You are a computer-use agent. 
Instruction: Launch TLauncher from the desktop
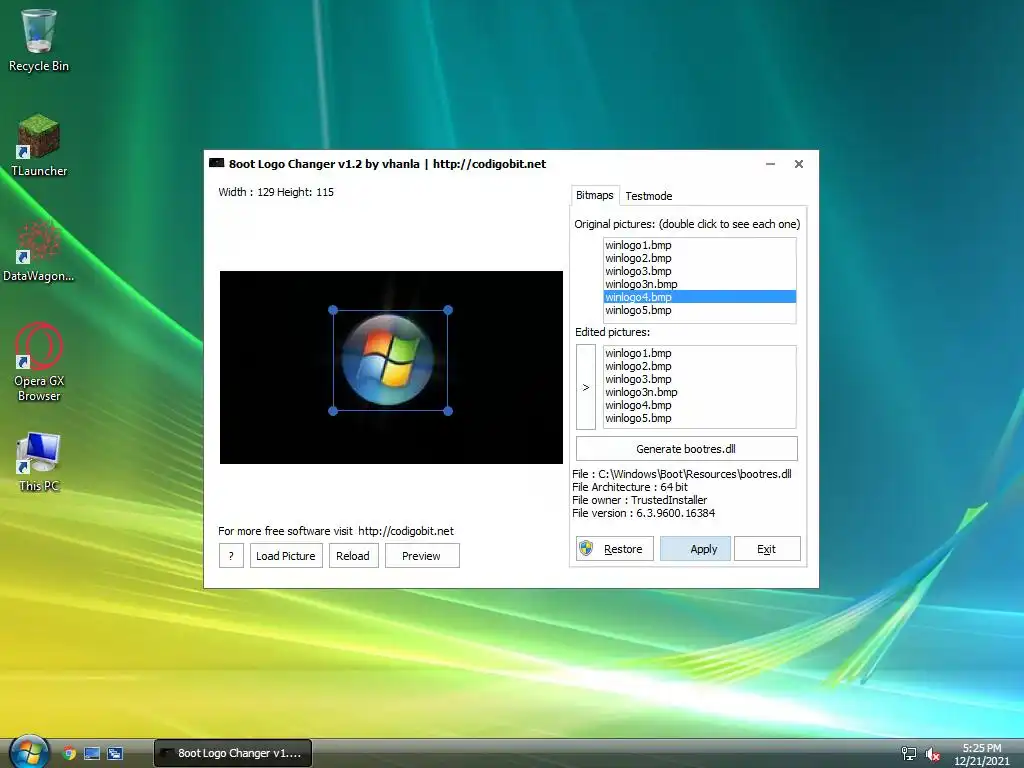[39, 145]
